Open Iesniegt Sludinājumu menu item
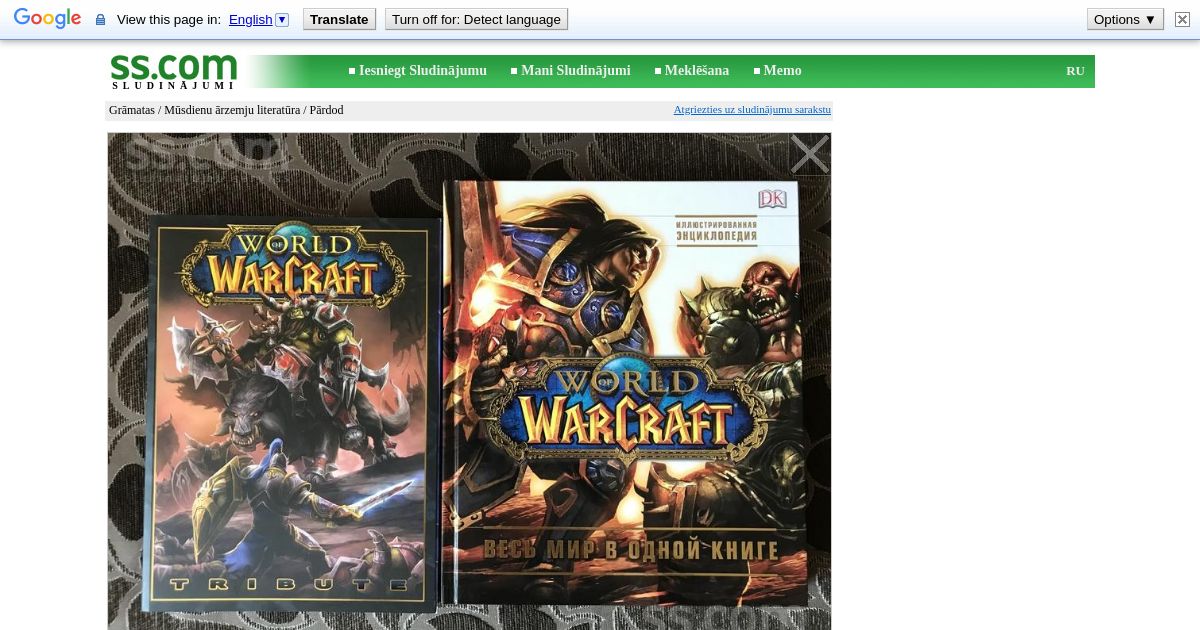 click(422, 71)
